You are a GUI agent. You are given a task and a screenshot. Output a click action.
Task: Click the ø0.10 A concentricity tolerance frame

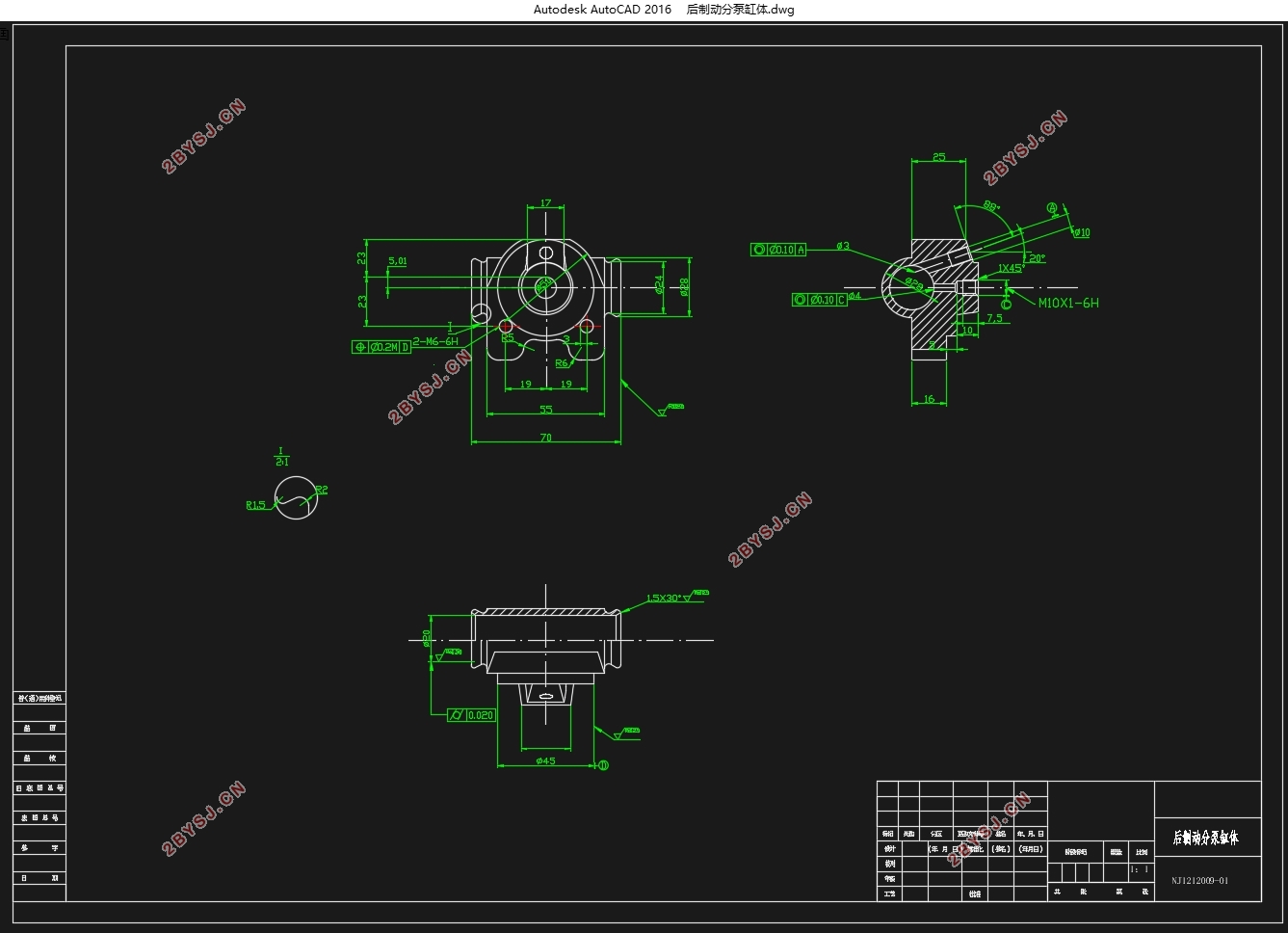pyautogui.click(x=778, y=250)
